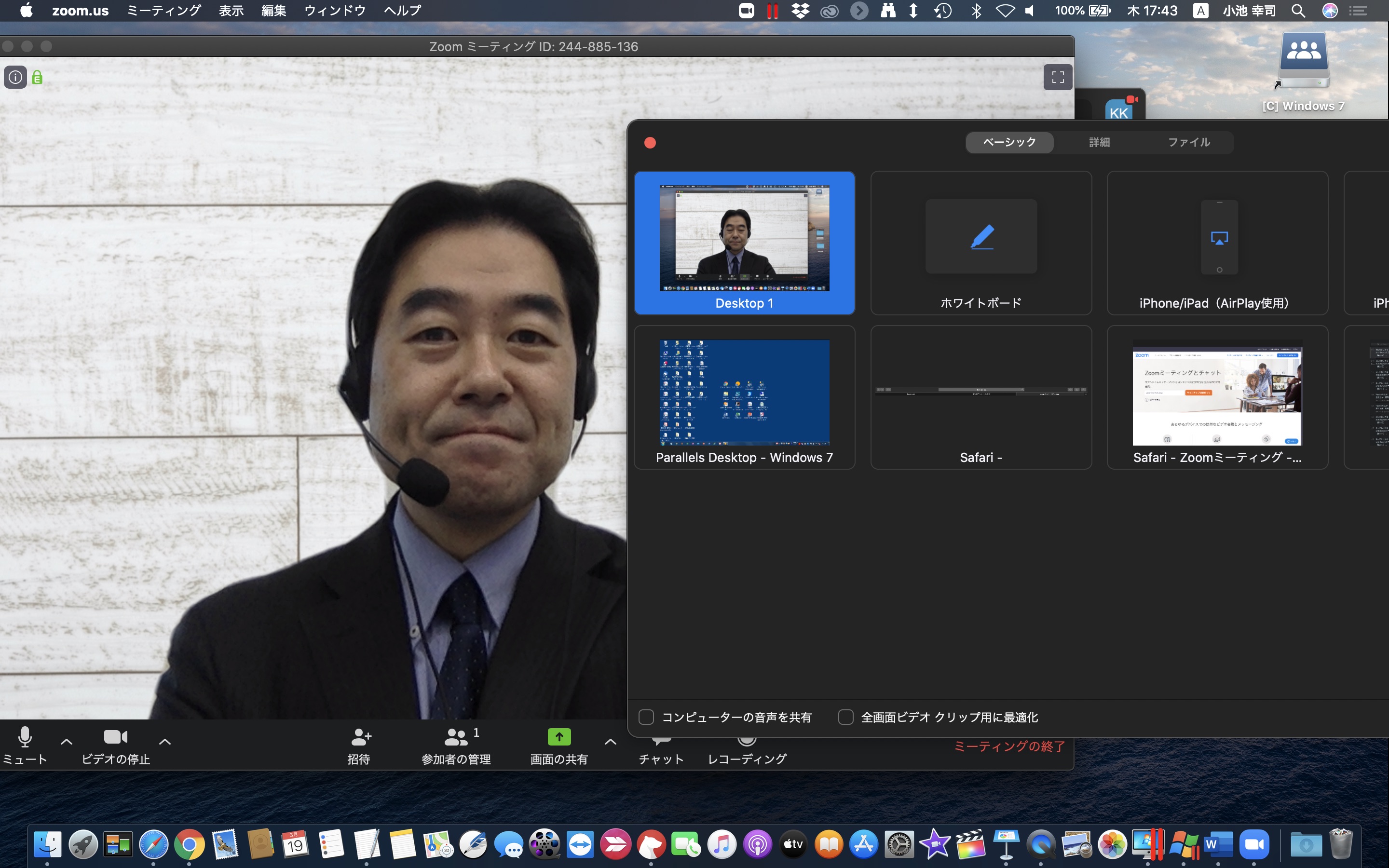This screenshot has height=868, width=1389.
Task: Click the Recording (レコーディング) button
Action: [747, 751]
